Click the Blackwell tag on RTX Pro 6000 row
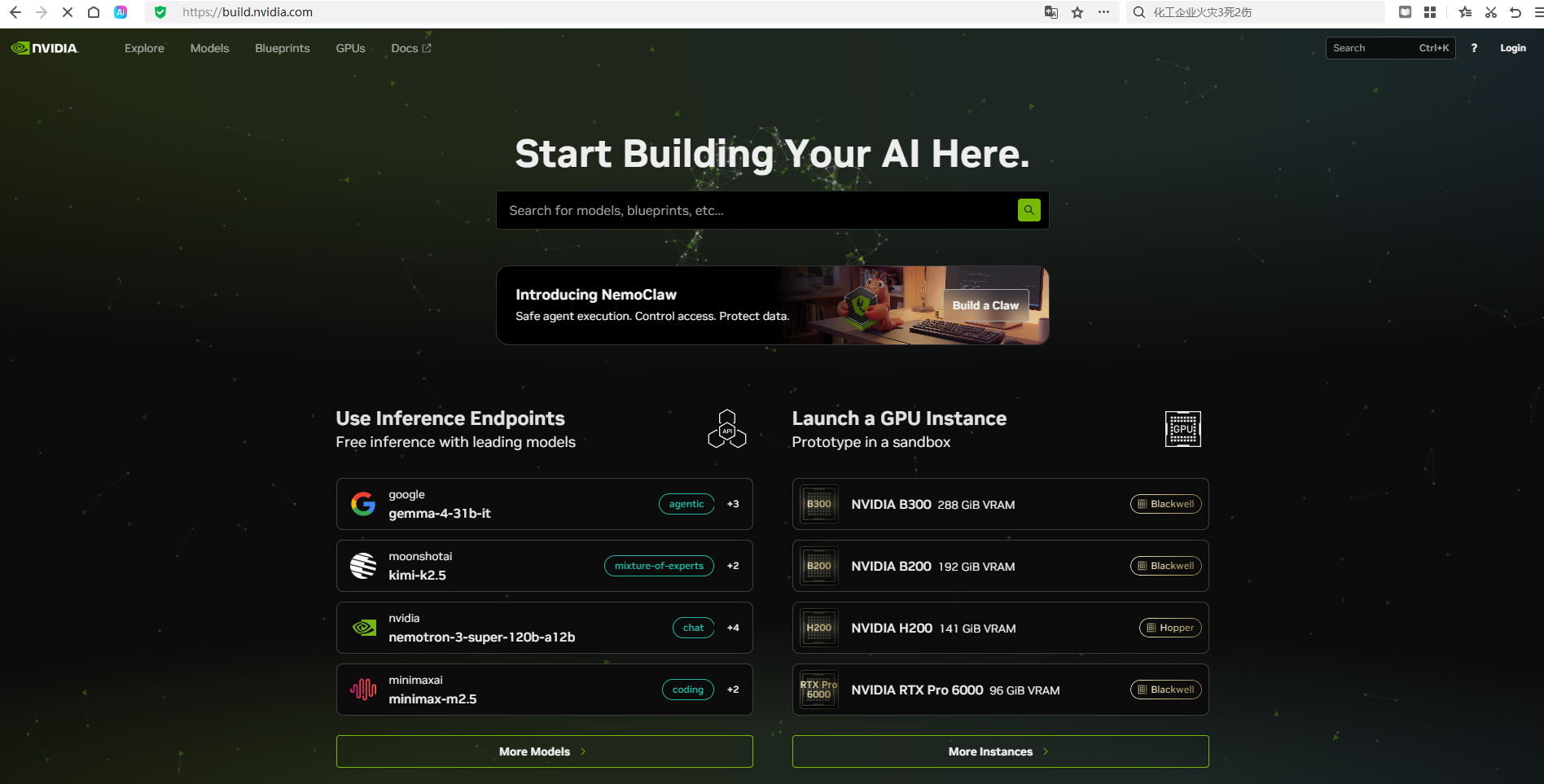 [1166, 690]
